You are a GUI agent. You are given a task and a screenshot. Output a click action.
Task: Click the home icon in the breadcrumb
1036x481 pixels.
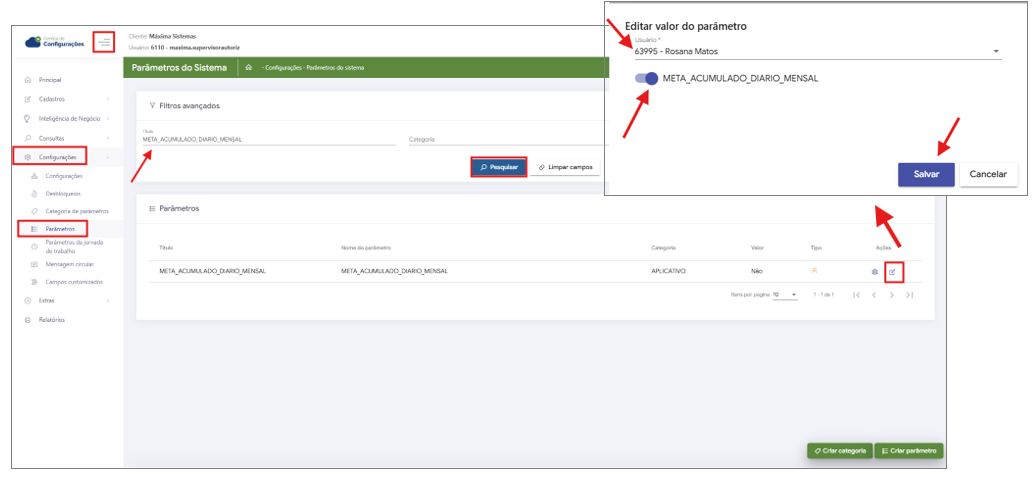click(x=248, y=67)
